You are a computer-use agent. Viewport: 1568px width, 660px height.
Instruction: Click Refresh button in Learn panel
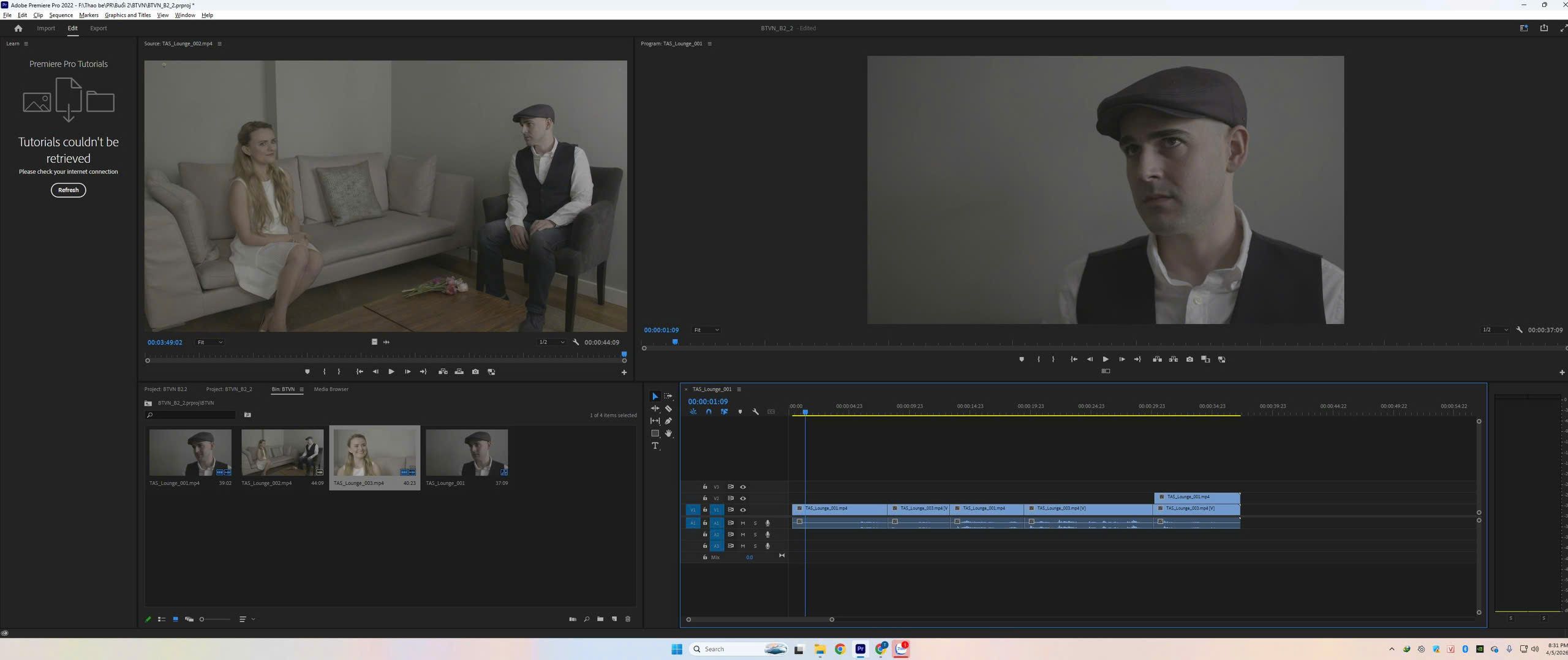click(x=68, y=190)
